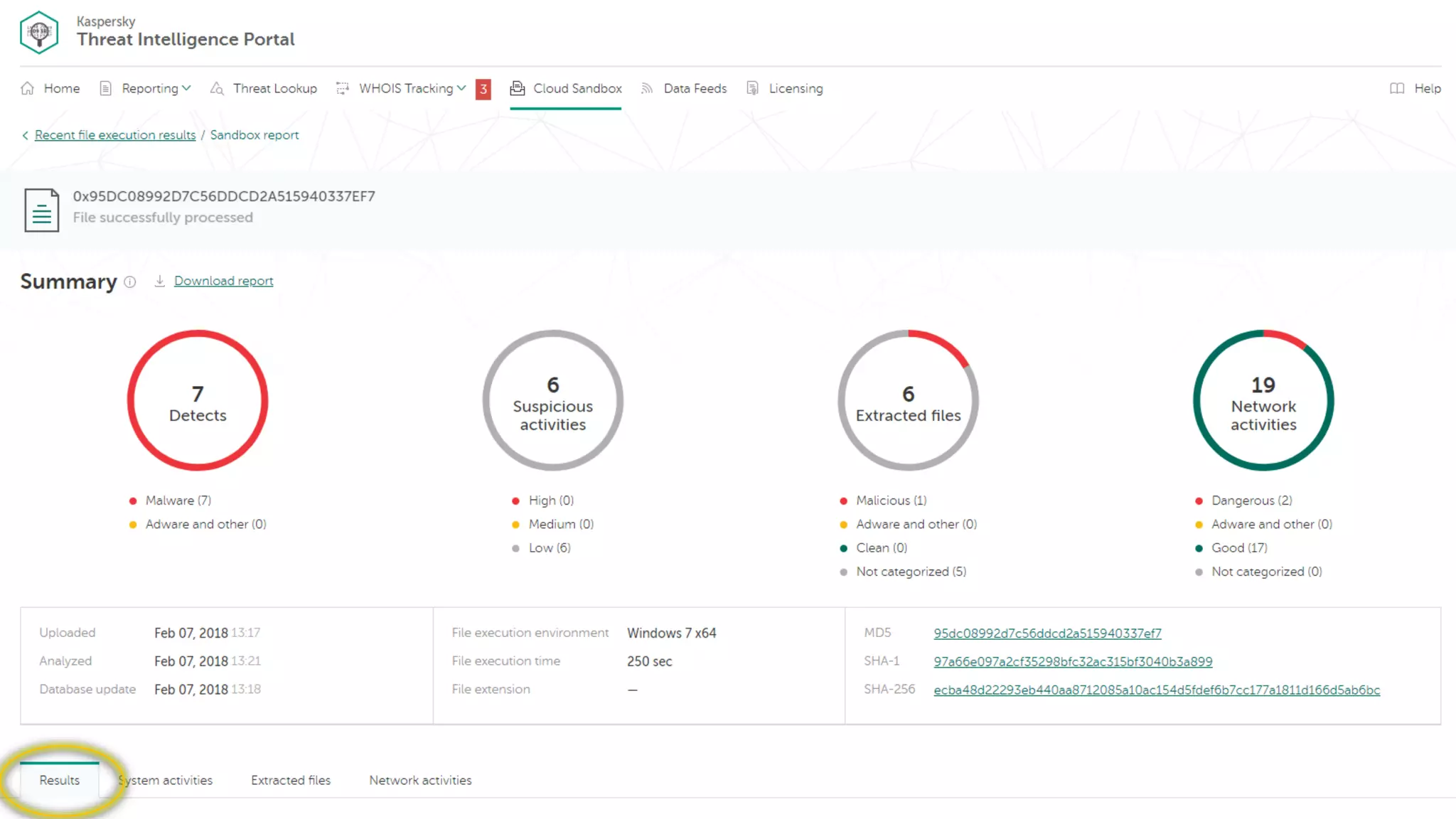1456x819 pixels.
Task: Click the green dot beside Good (17)
Action: 1199,548
